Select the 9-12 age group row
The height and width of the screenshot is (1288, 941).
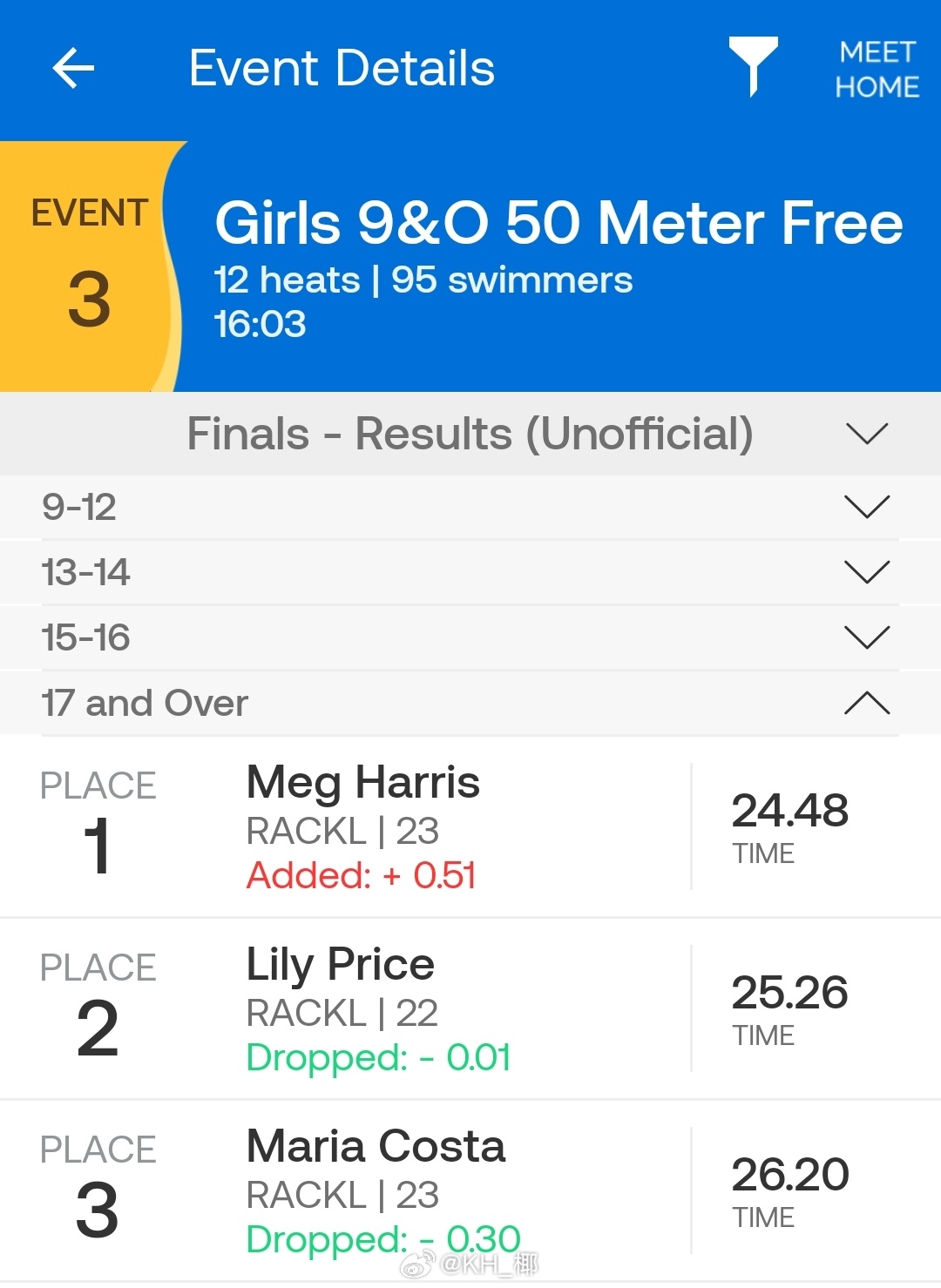coord(470,507)
